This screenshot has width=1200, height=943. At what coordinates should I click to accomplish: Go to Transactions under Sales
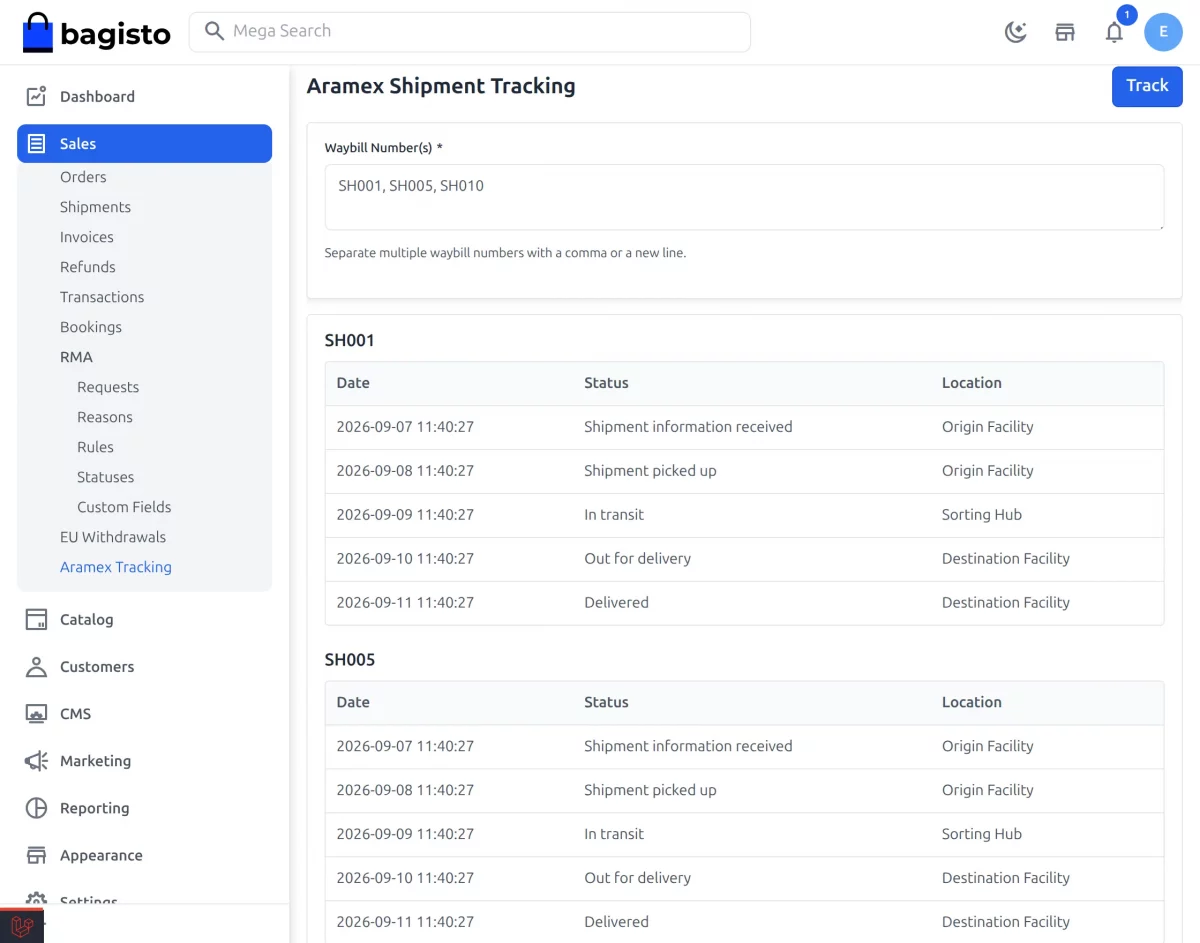(x=102, y=297)
